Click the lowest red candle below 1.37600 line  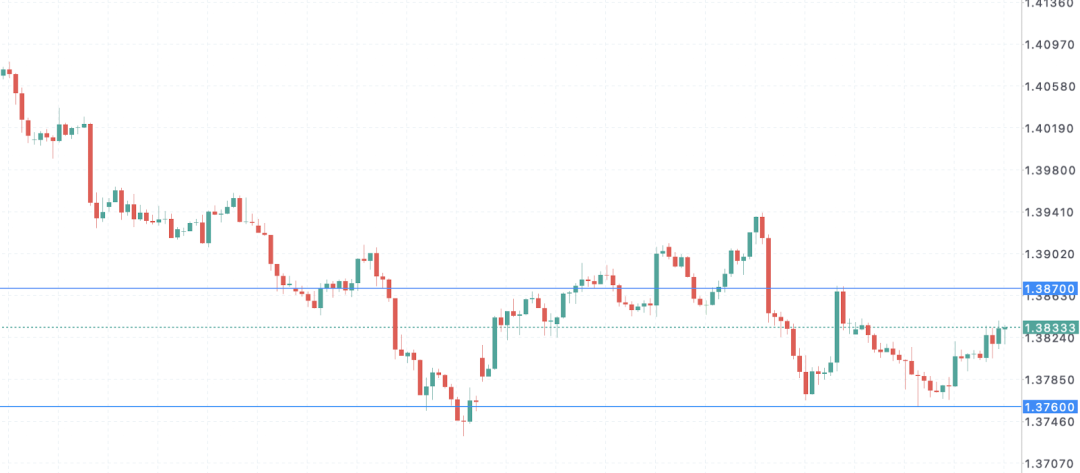coord(457,410)
